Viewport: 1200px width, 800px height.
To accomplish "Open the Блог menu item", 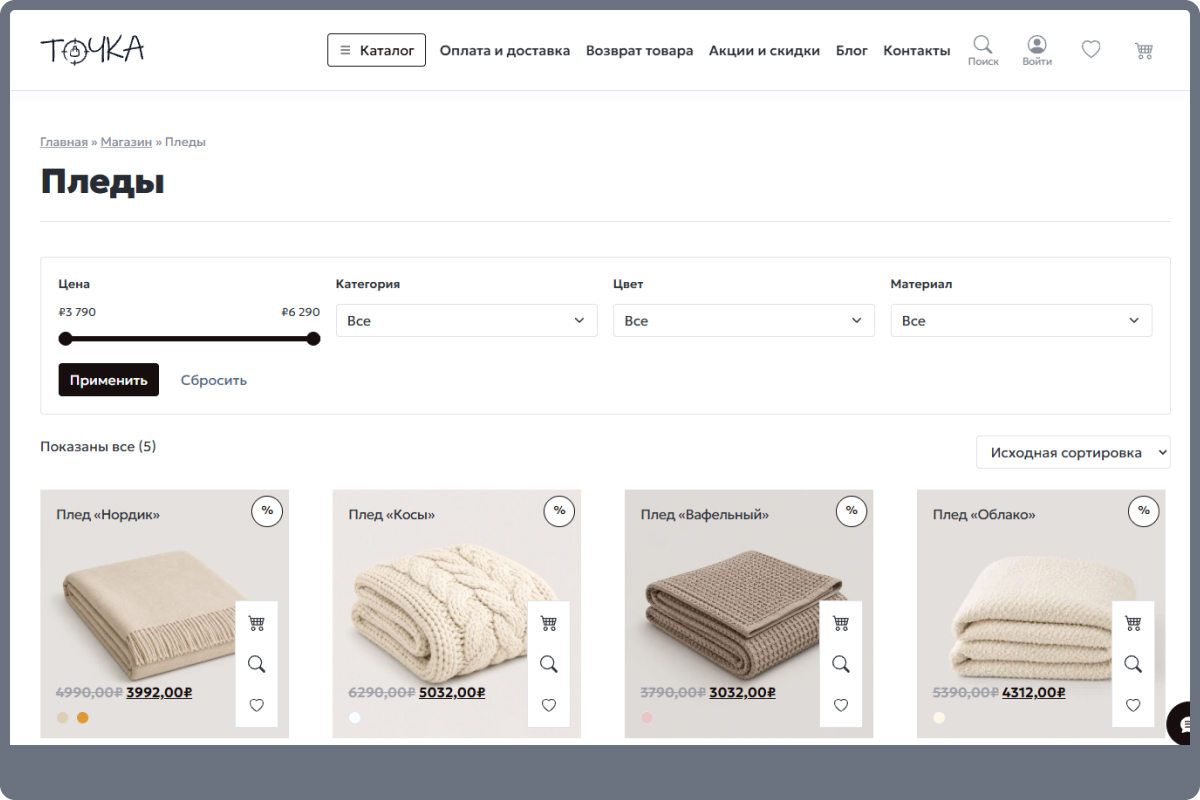I will (x=852, y=50).
